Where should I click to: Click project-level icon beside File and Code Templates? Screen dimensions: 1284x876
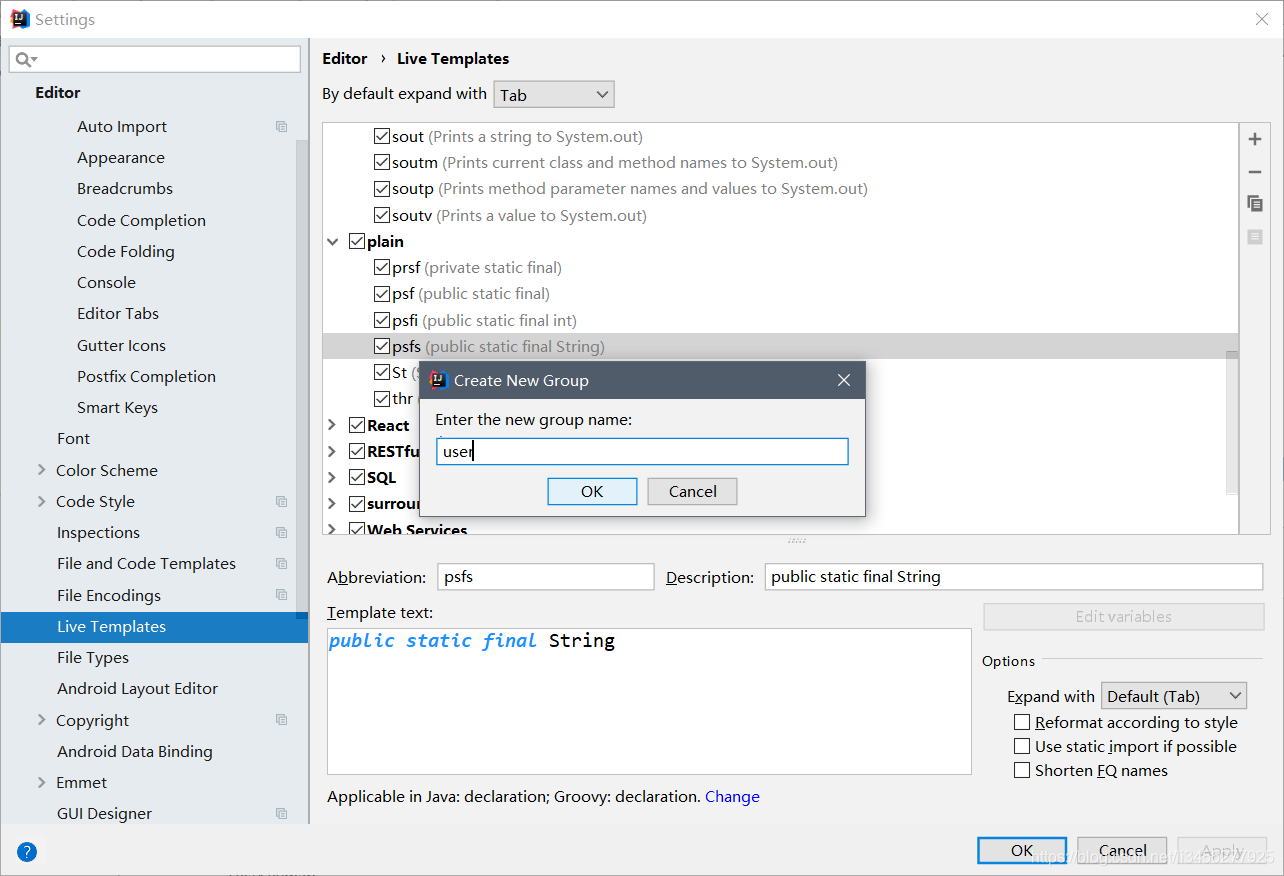(281, 564)
